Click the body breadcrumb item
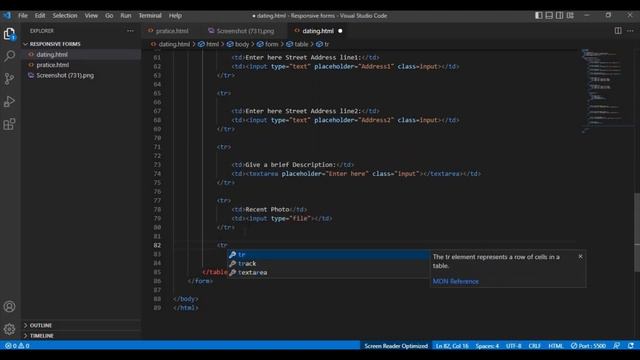 (238, 44)
